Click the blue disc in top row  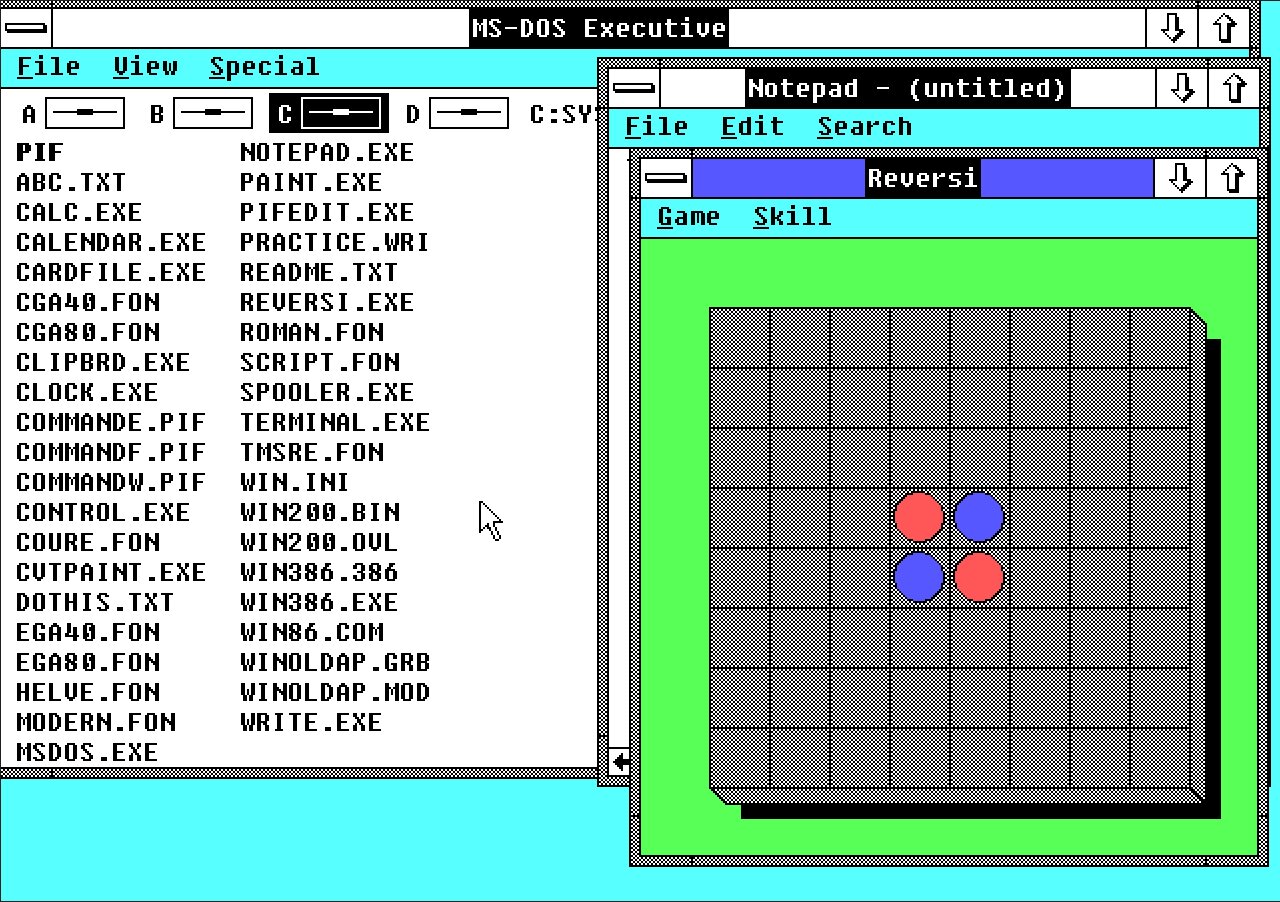click(979, 517)
